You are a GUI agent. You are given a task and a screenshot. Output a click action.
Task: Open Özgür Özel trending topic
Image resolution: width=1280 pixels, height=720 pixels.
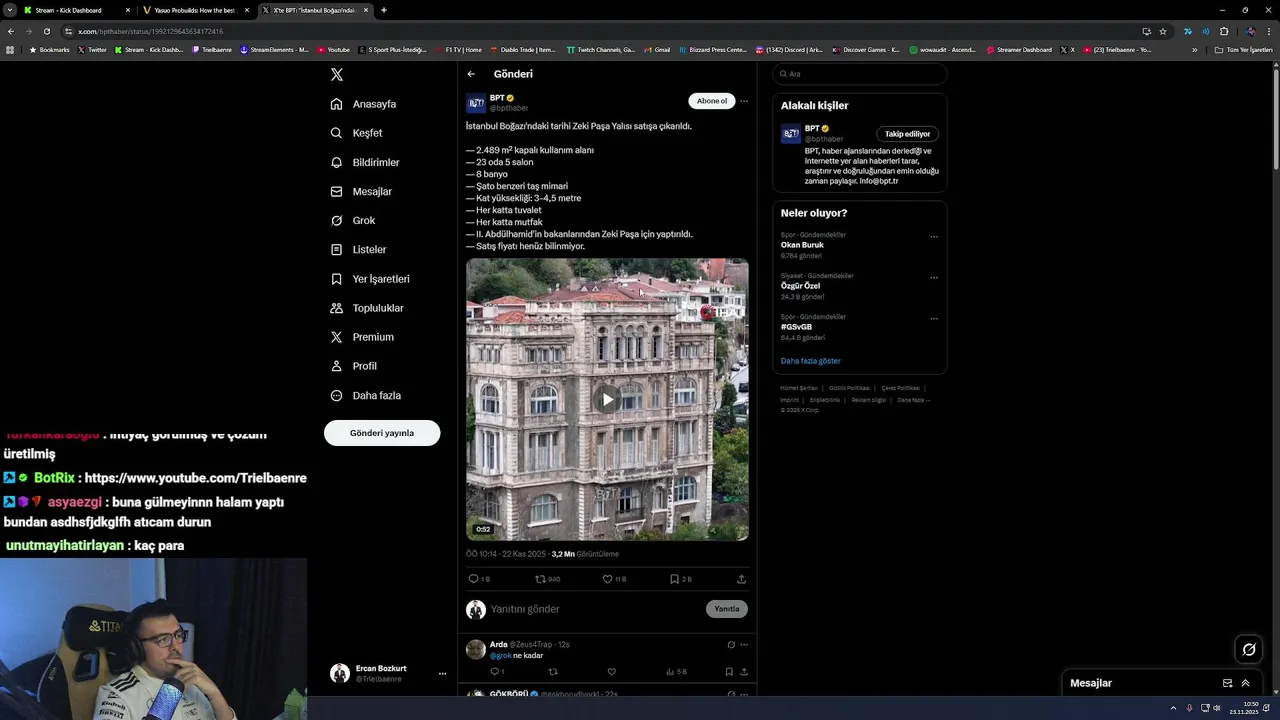click(800, 286)
